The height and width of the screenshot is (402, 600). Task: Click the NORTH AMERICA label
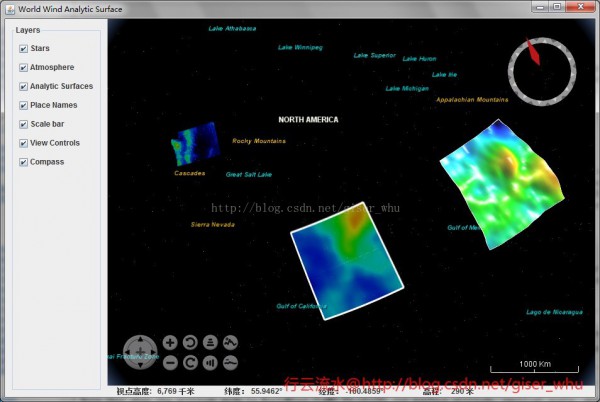pos(308,120)
